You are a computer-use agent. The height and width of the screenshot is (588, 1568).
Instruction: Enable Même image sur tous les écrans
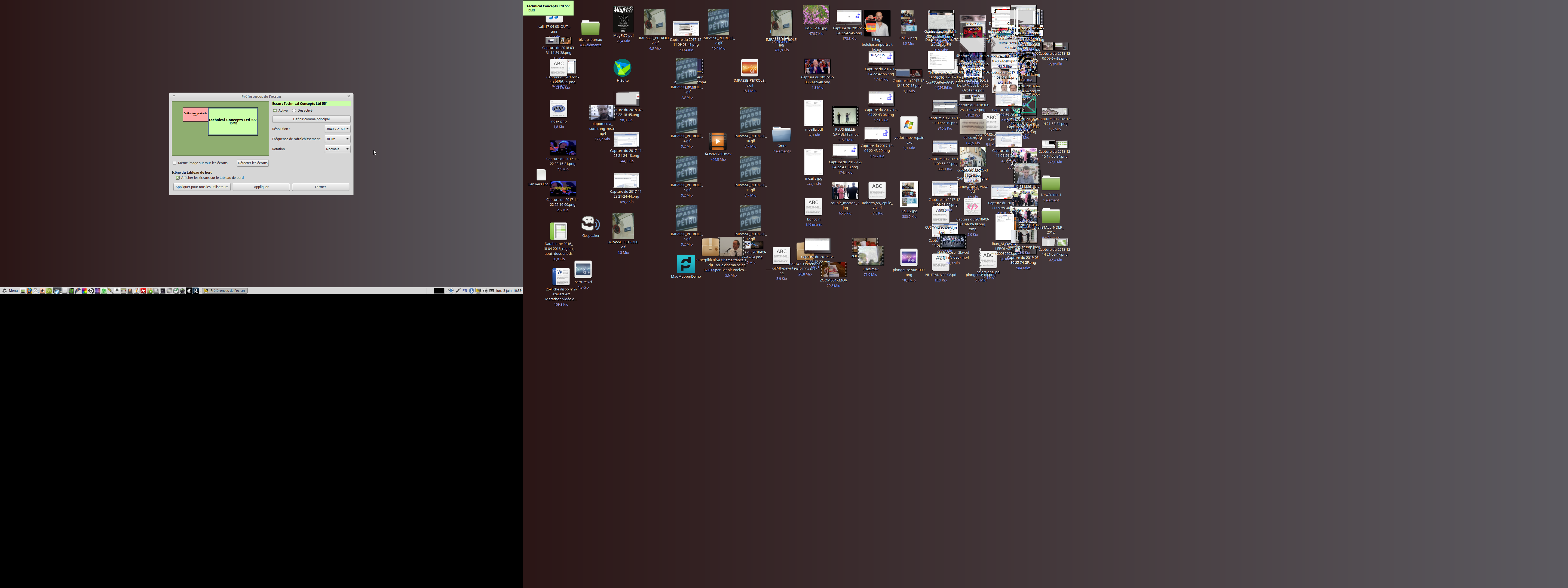coord(175,163)
